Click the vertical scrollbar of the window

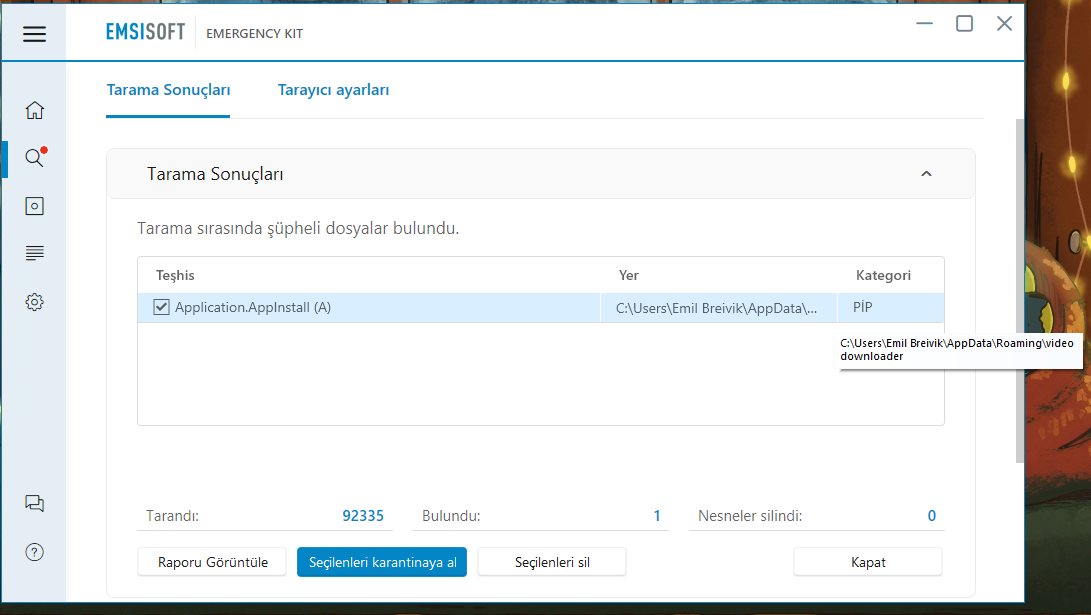[1020, 291]
